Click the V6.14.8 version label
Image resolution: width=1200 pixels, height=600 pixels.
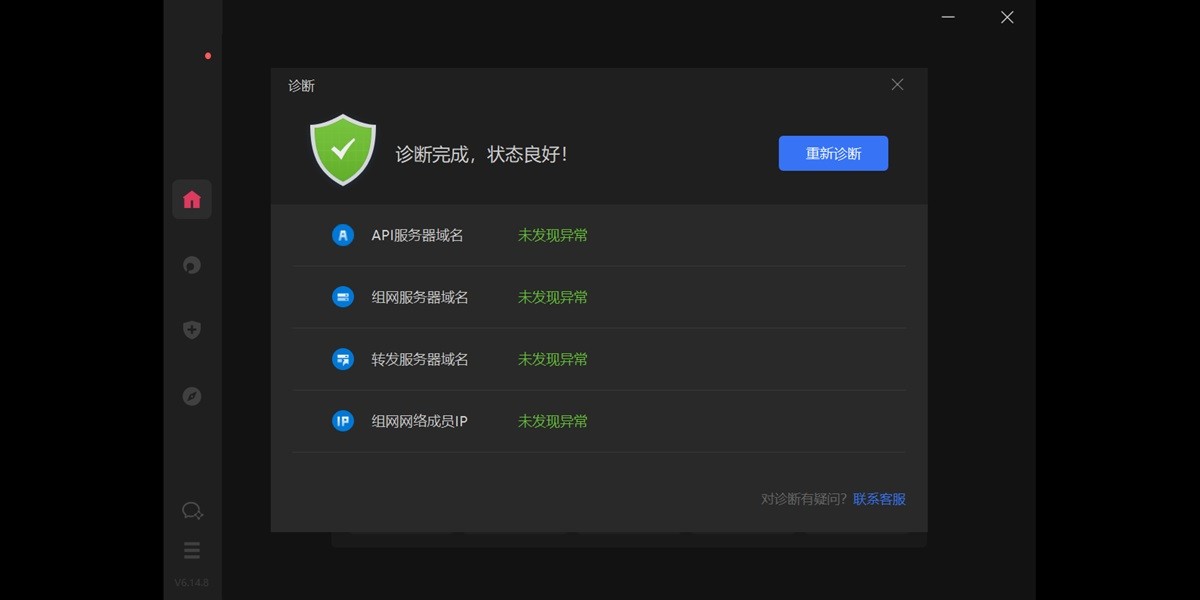point(192,581)
